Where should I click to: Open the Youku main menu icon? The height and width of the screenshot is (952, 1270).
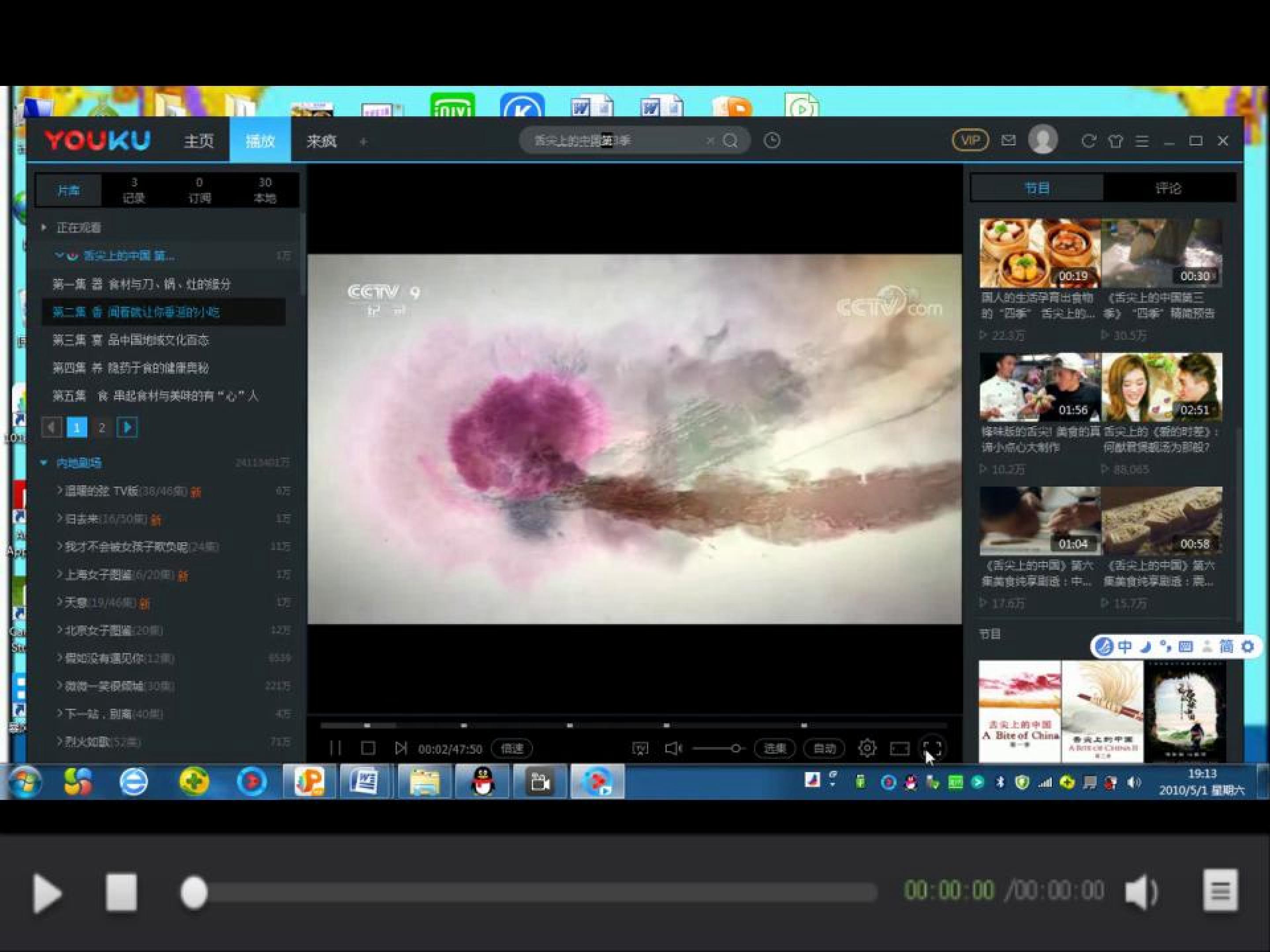click(1142, 141)
